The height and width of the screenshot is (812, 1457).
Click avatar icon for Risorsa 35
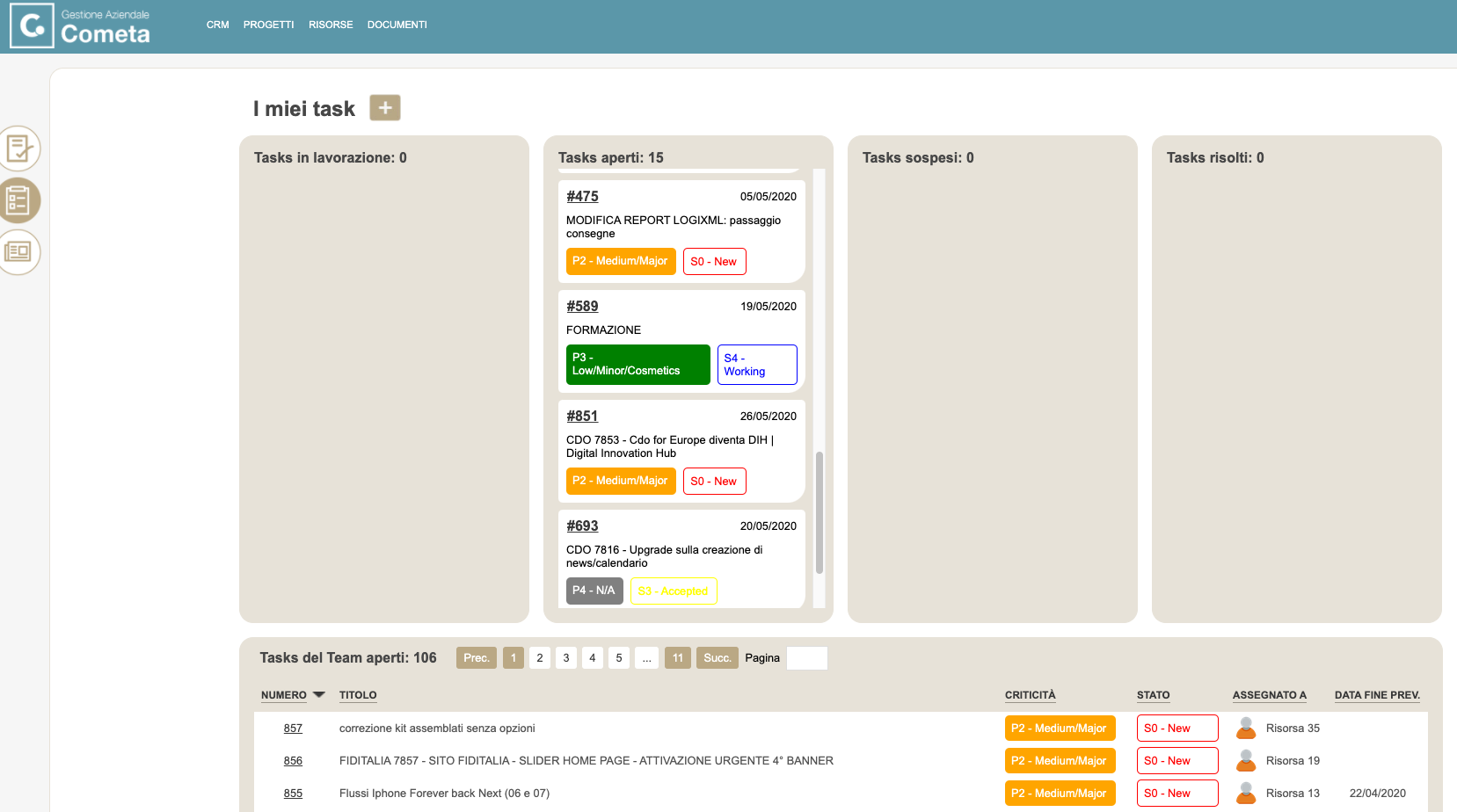[x=1245, y=728]
